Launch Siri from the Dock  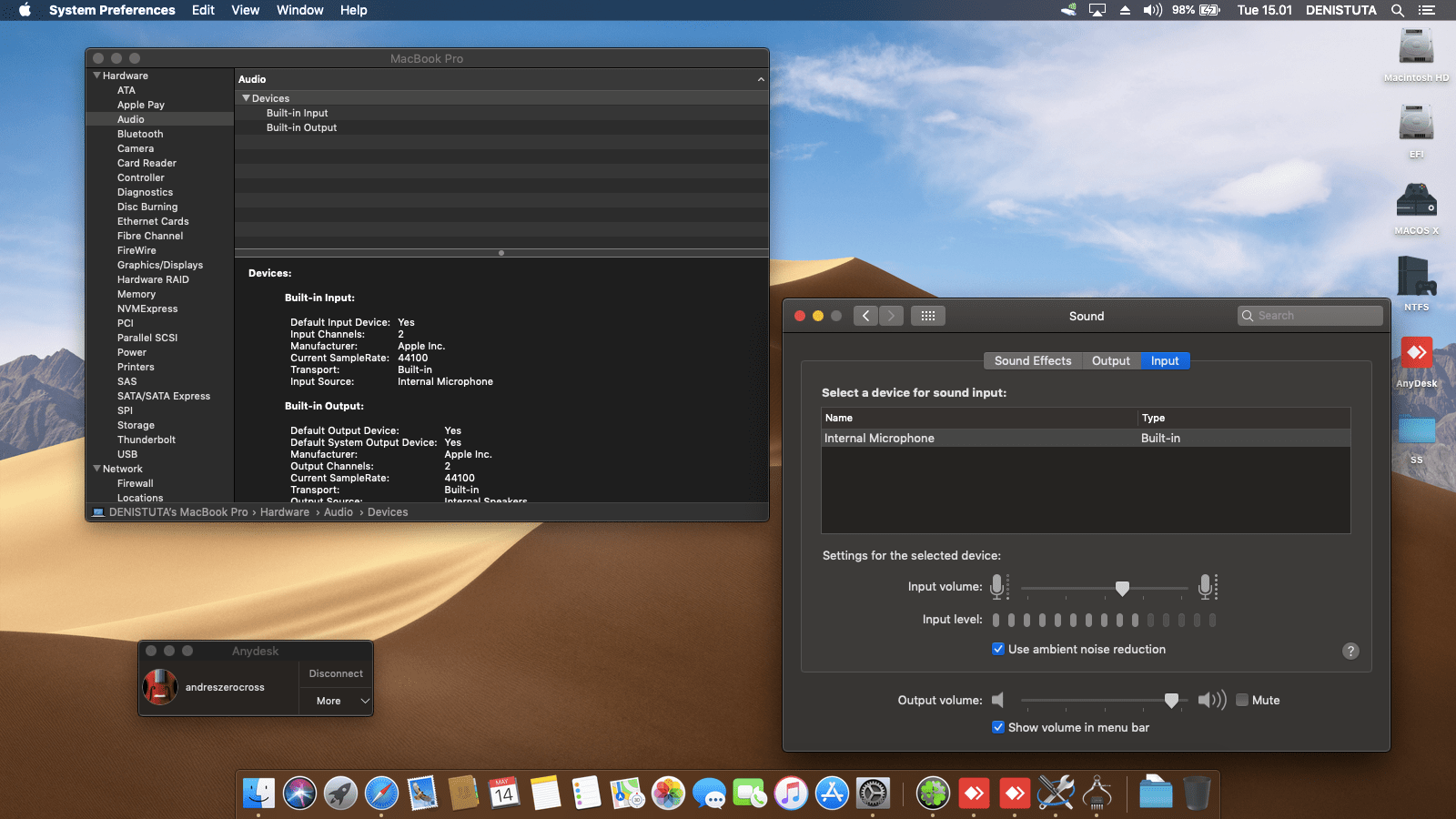299,794
